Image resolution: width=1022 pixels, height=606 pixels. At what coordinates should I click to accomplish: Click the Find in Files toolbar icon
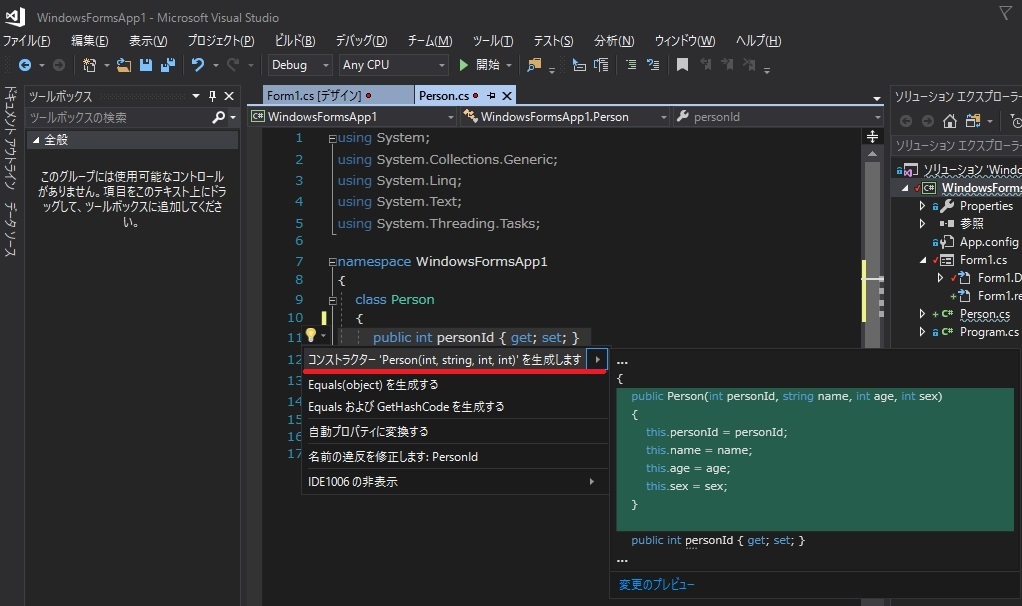point(534,65)
